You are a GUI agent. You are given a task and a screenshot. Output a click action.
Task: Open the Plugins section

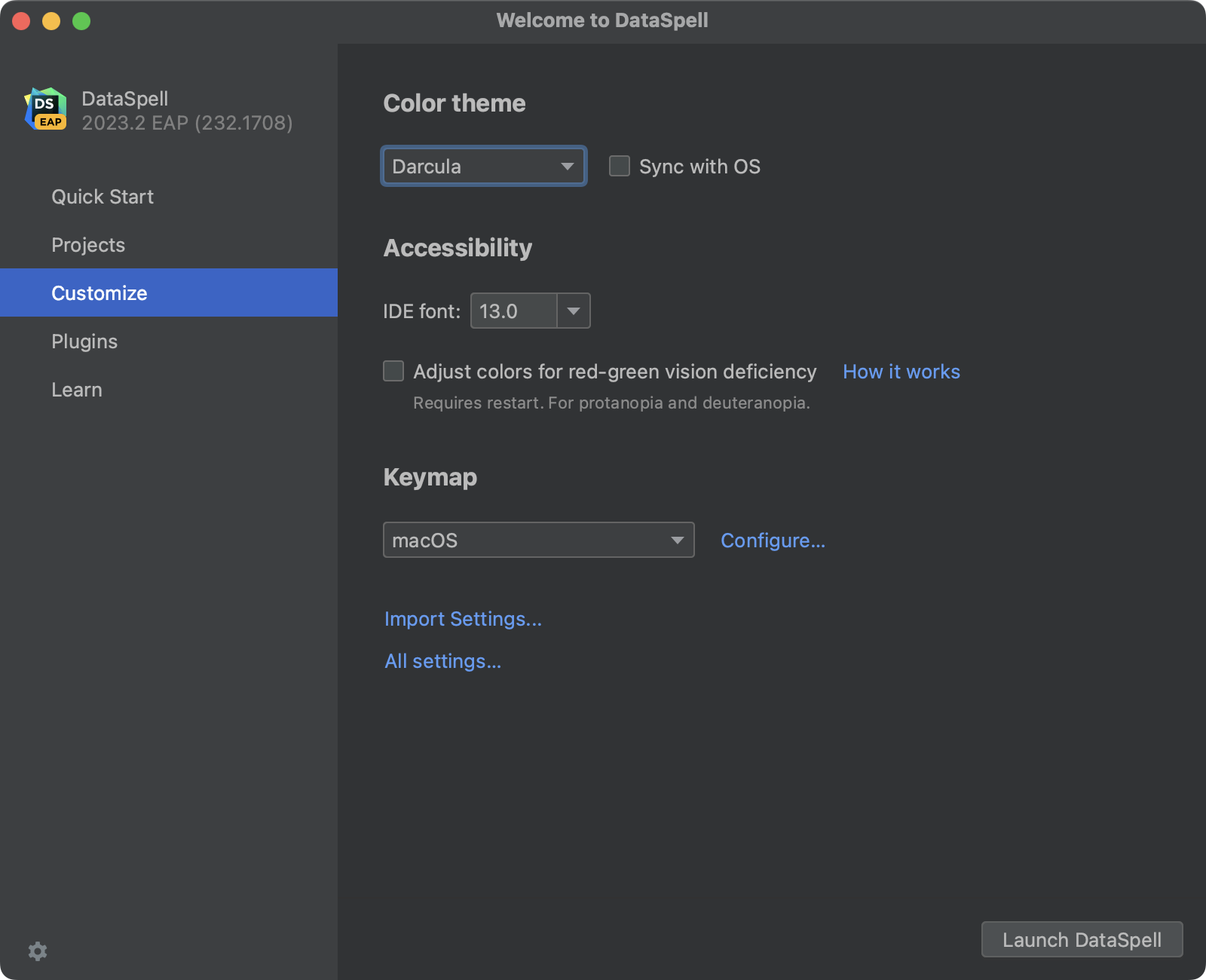(x=84, y=341)
